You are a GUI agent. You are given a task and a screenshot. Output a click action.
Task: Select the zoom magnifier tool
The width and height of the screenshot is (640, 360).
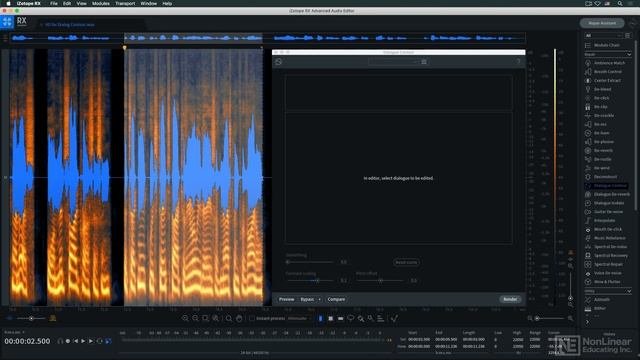(x=229, y=318)
